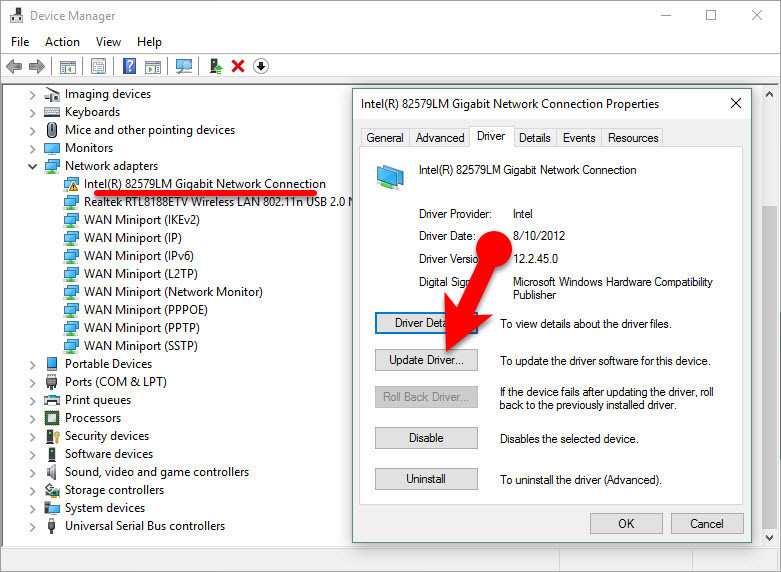
Task: Click the scrollbar up arrow
Action: coord(770,94)
